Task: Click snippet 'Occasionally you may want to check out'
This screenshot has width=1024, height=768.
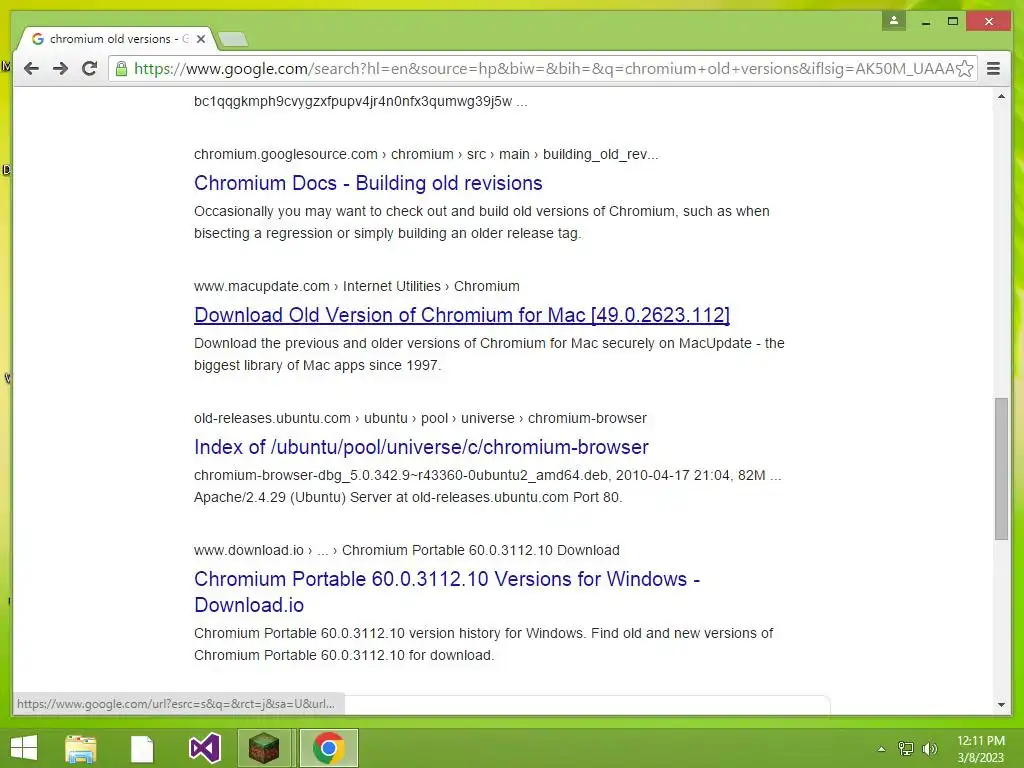Action: (x=481, y=222)
